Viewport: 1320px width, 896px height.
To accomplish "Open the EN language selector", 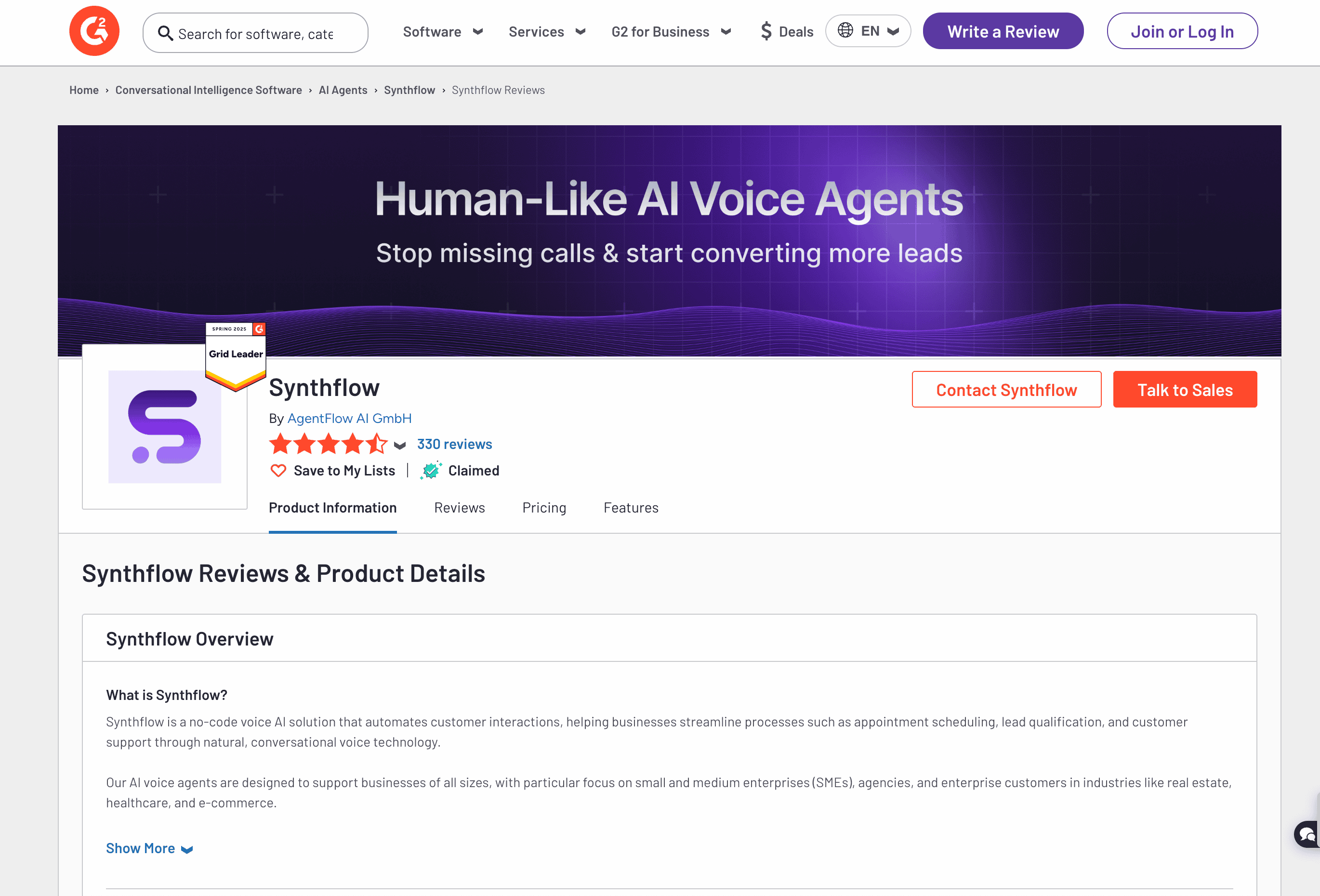I will 868,31.
